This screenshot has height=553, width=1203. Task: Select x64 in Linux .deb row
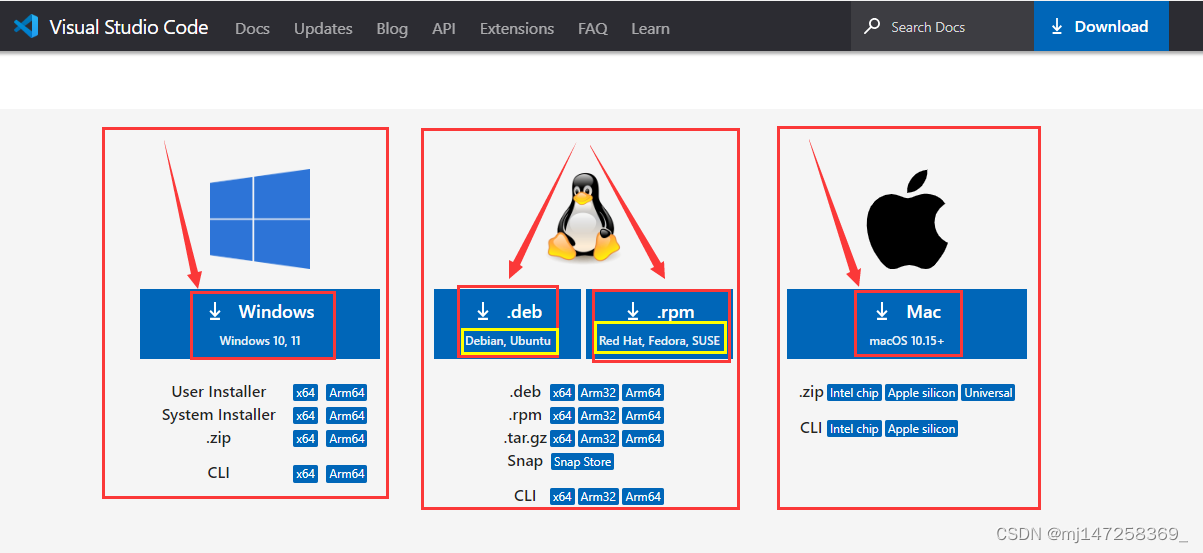click(563, 392)
